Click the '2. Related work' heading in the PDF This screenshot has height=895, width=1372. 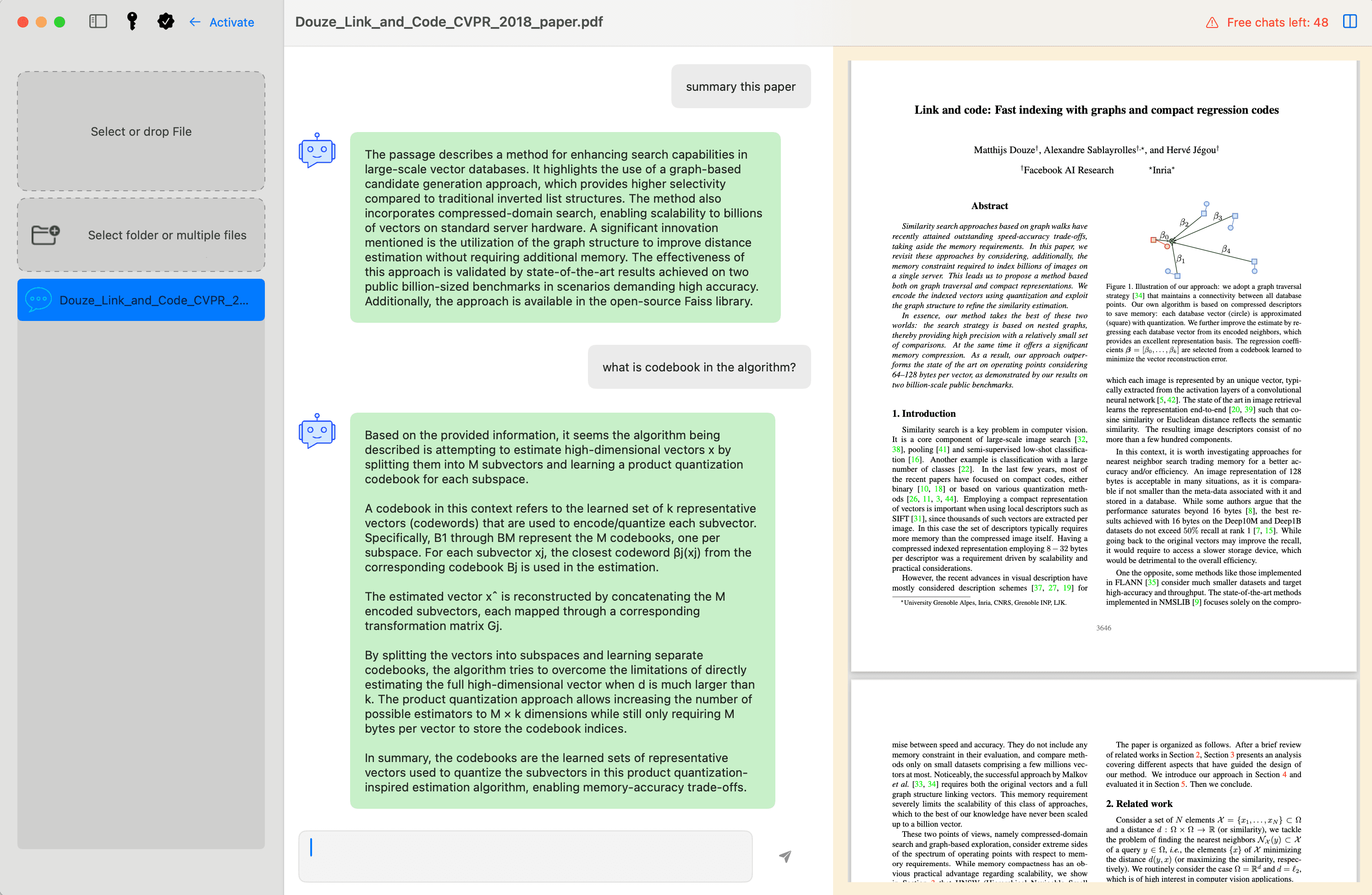1139,803
